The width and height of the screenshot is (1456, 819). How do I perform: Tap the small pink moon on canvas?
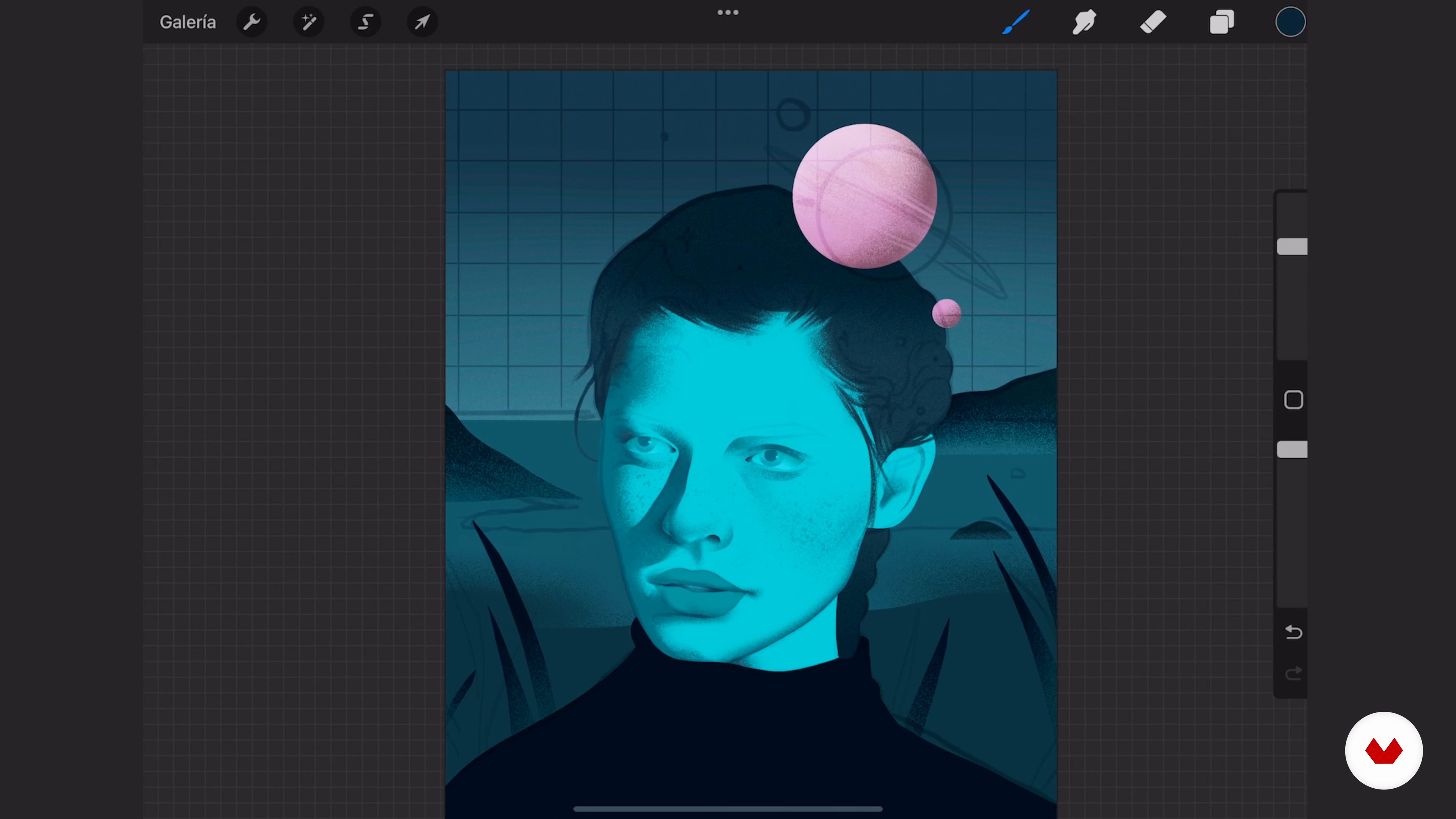(x=946, y=313)
